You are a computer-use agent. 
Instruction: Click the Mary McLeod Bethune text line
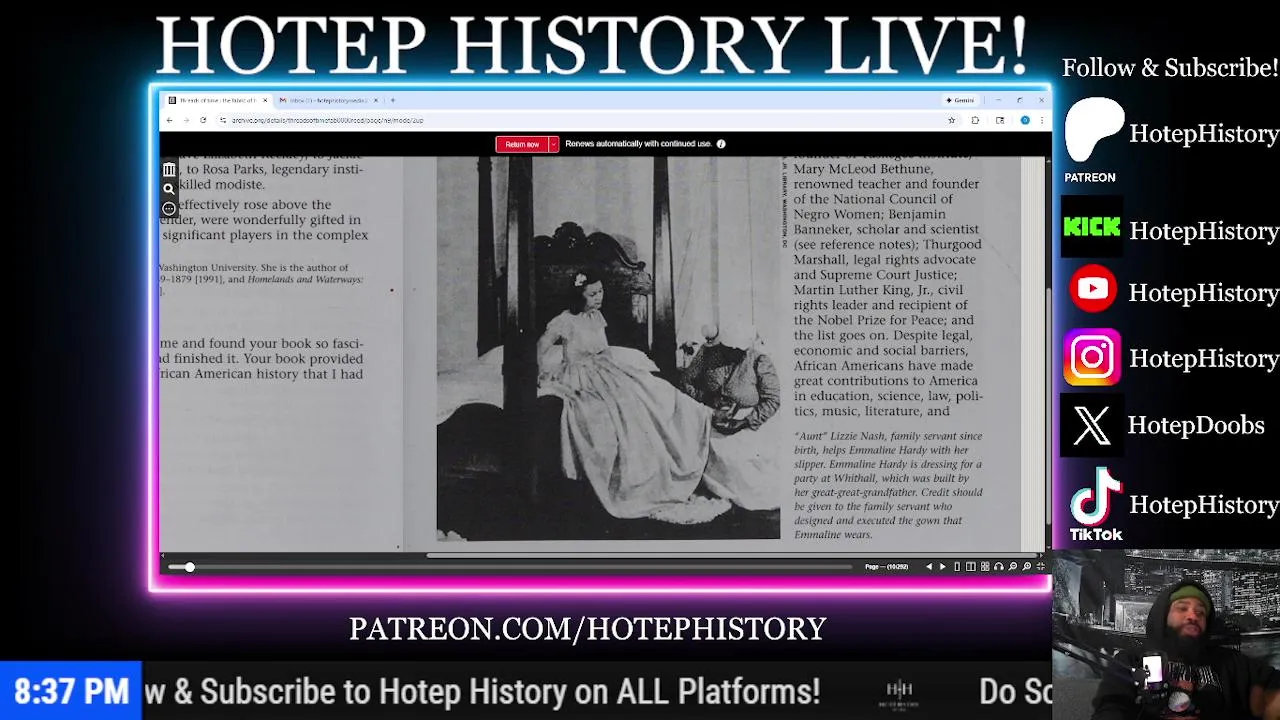click(863, 169)
